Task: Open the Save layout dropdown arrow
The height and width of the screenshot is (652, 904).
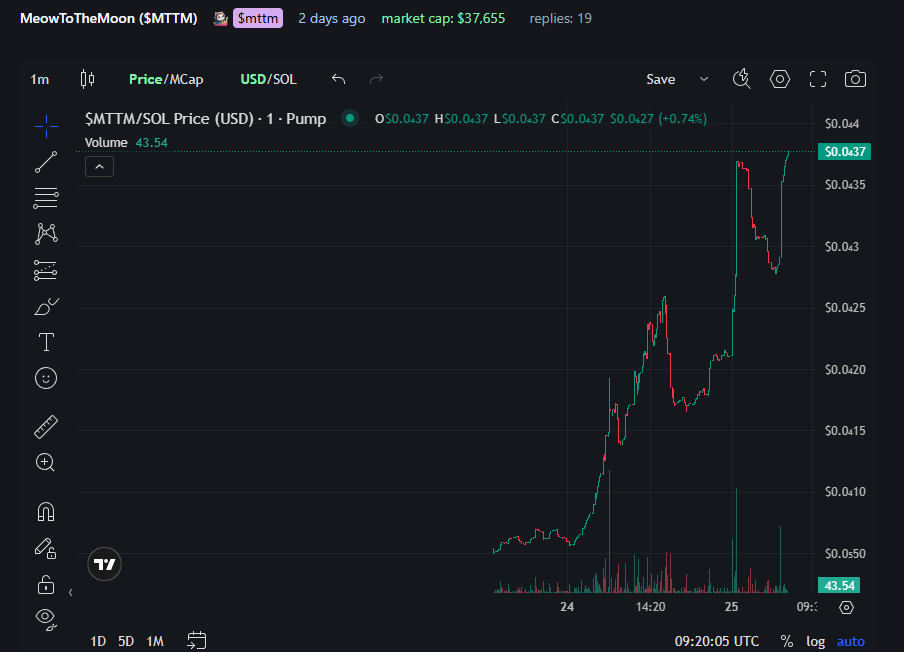Action: (704, 79)
